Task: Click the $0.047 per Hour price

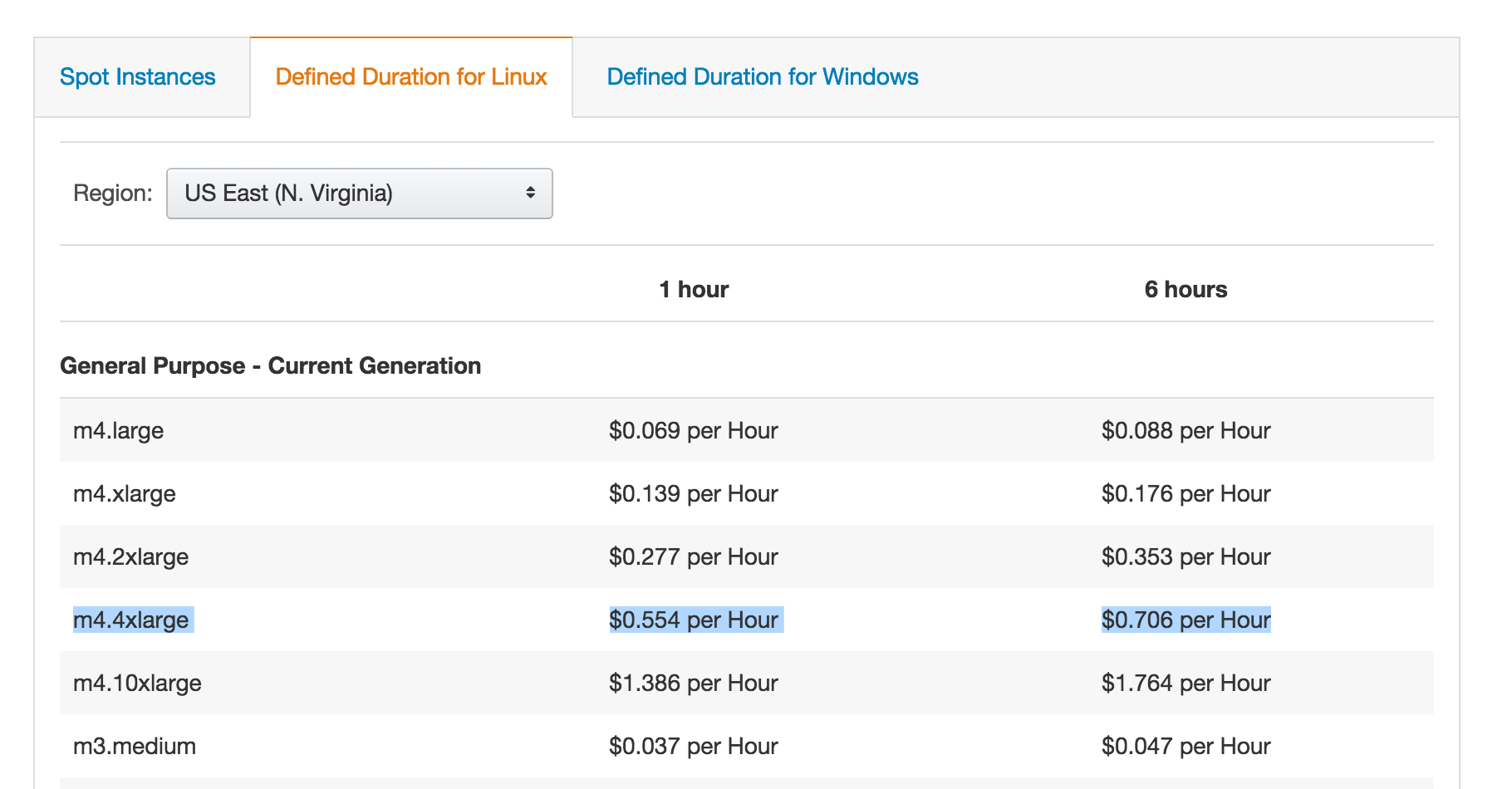Action: click(x=1186, y=746)
